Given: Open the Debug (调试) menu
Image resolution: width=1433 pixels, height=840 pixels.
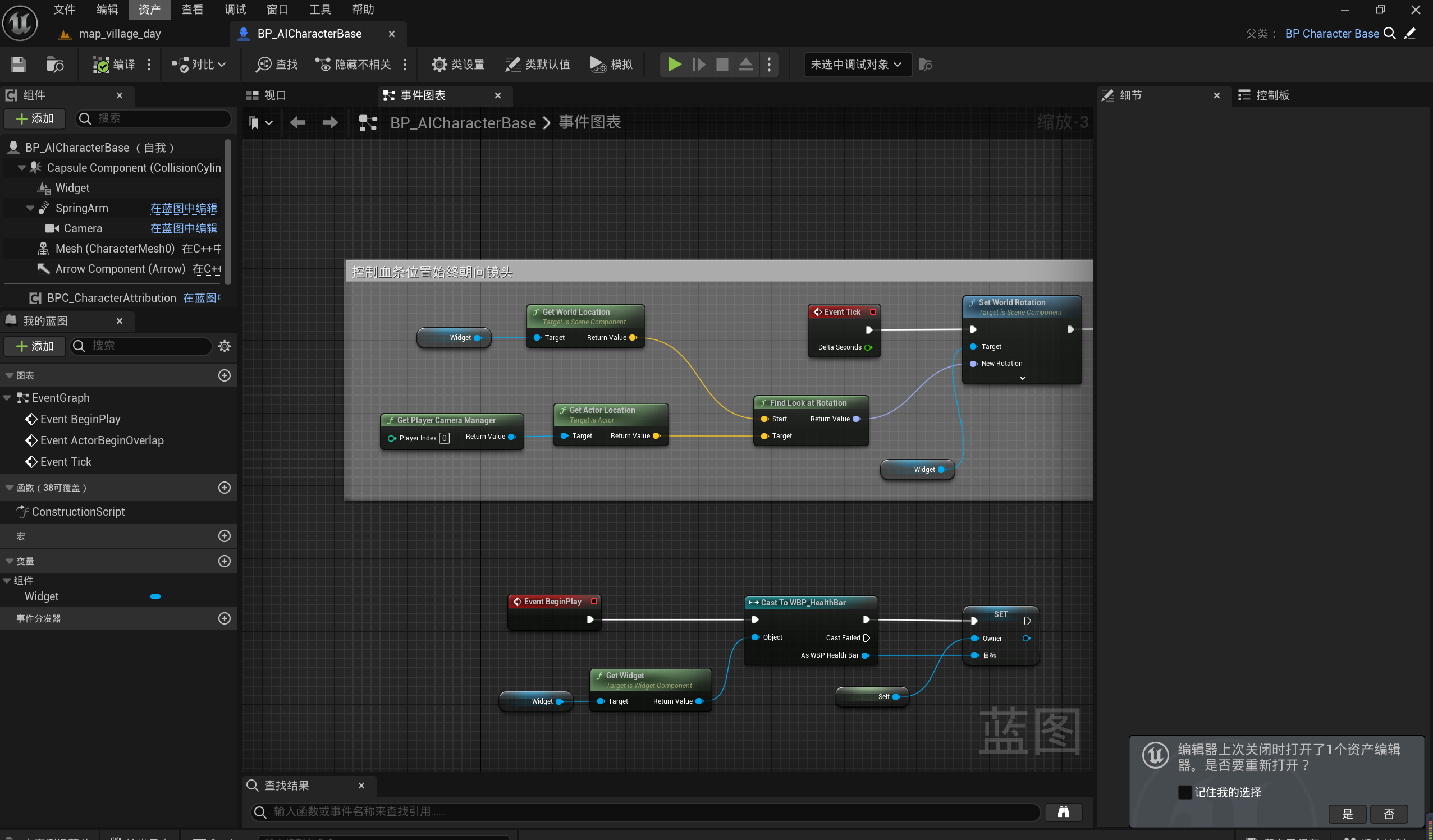Looking at the screenshot, I should pyautogui.click(x=235, y=10).
